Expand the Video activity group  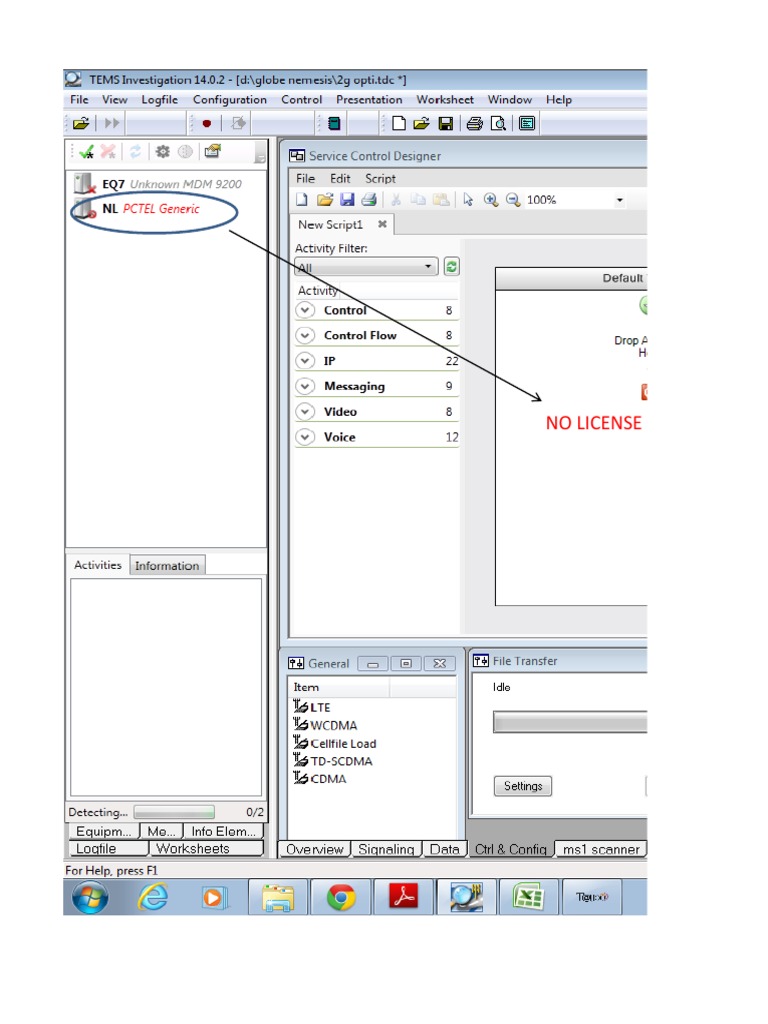click(304, 411)
